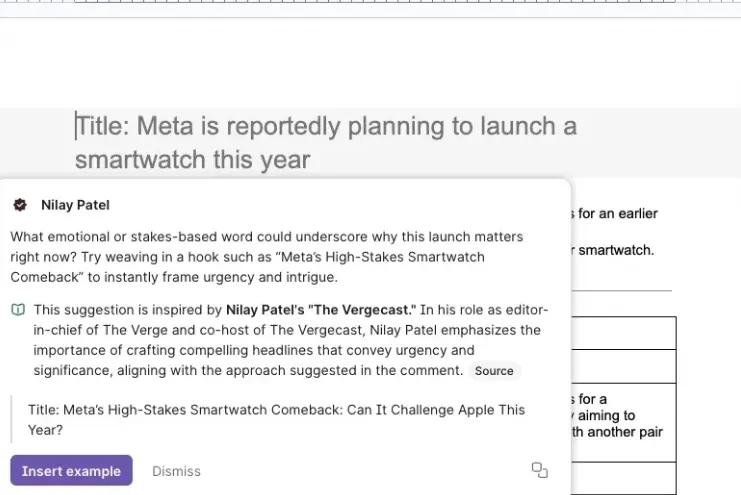Click the Insert example button

click(x=71, y=470)
